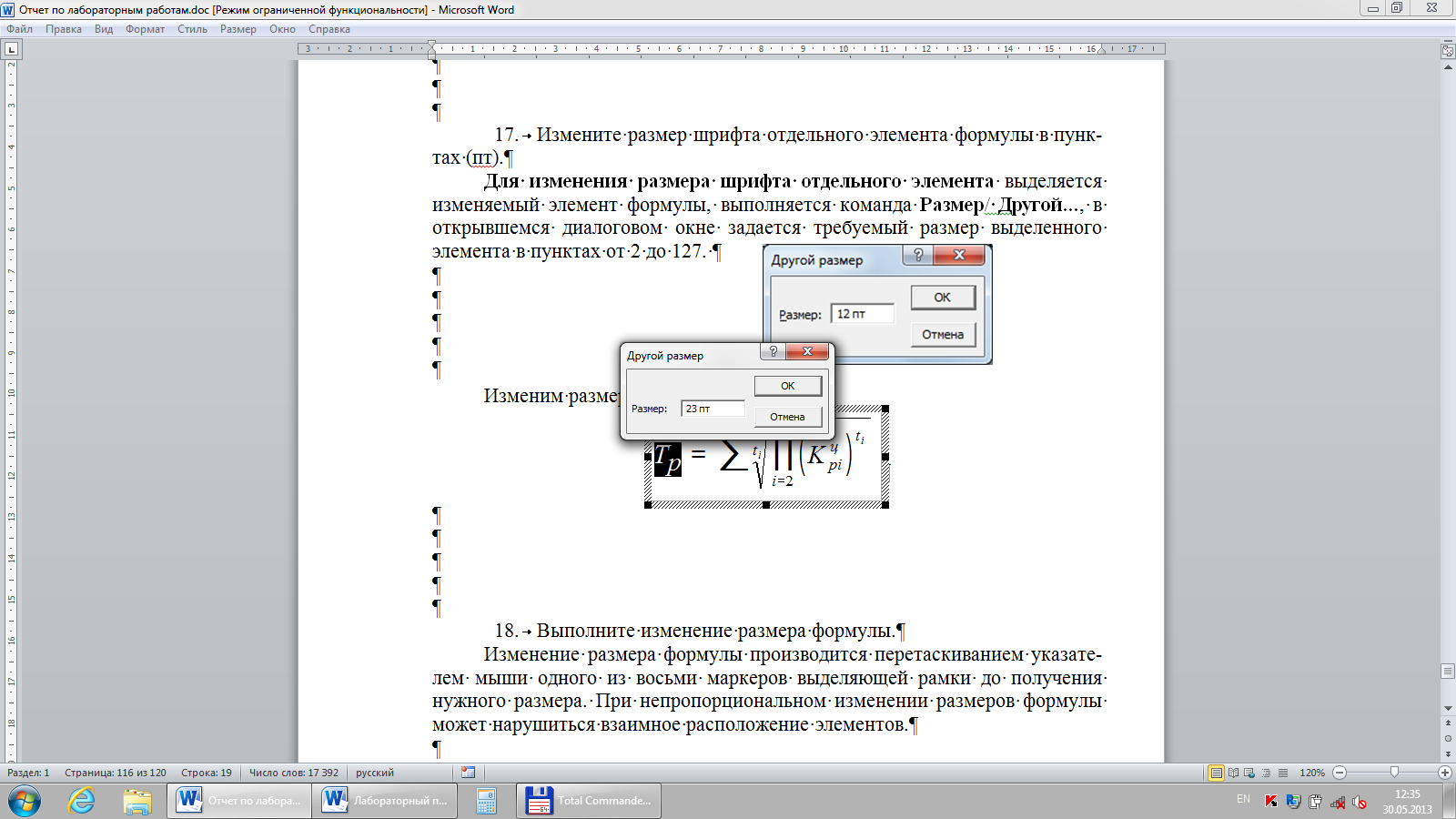Screen dimensions: 1456x819
Task: Open the Правка menu
Action: 64,29
